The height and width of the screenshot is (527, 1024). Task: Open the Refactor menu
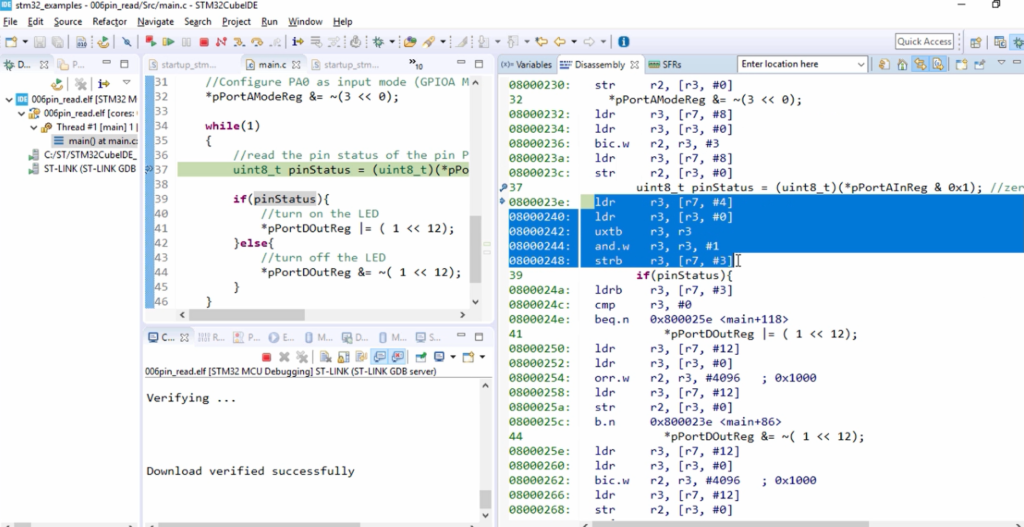pyautogui.click(x=109, y=22)
